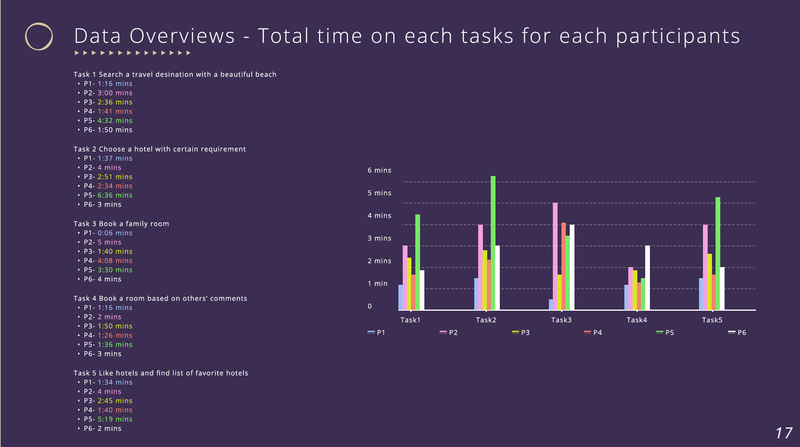Click 'Task 3 Book a family room' heading

pyautogui.click(x=121, y=224)
